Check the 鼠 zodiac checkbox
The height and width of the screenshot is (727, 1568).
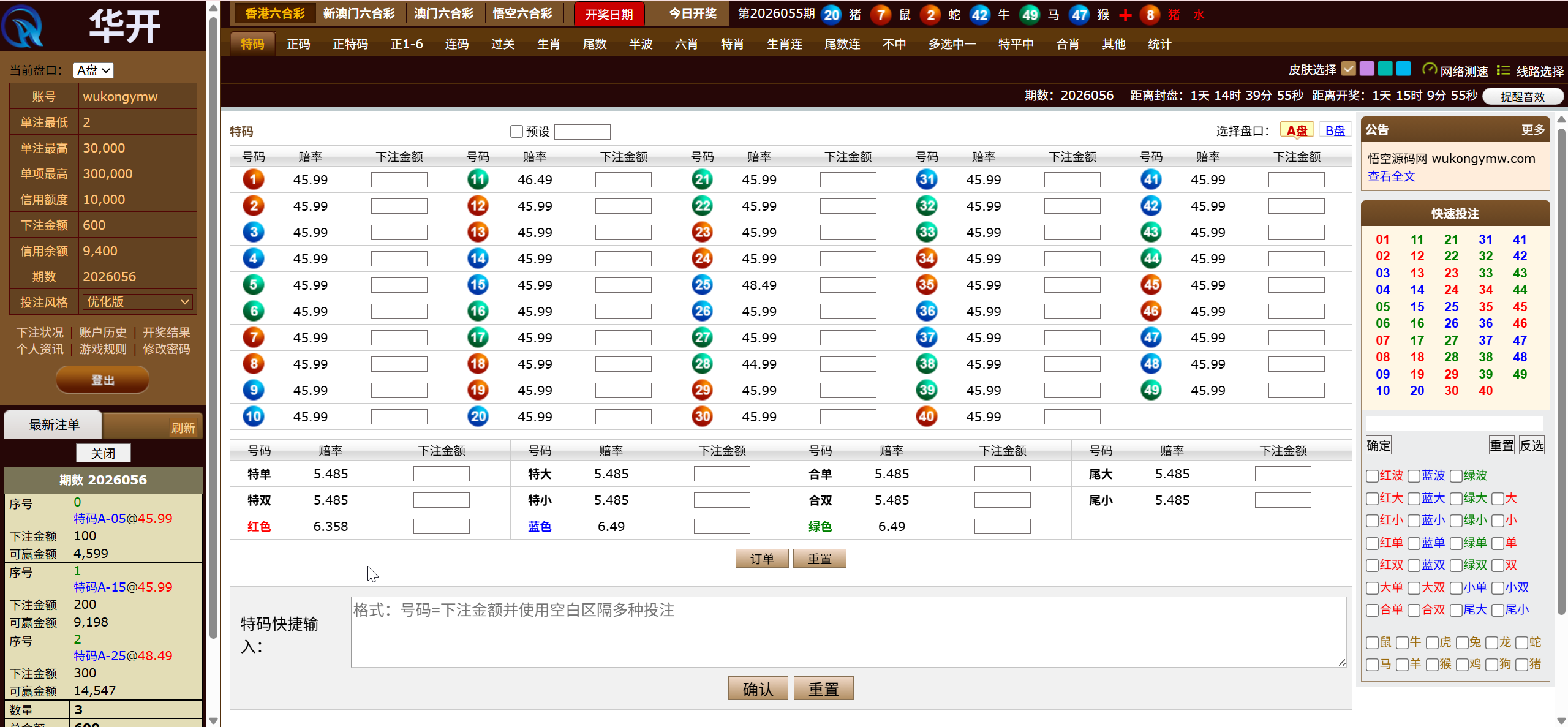click(1372, 643)
